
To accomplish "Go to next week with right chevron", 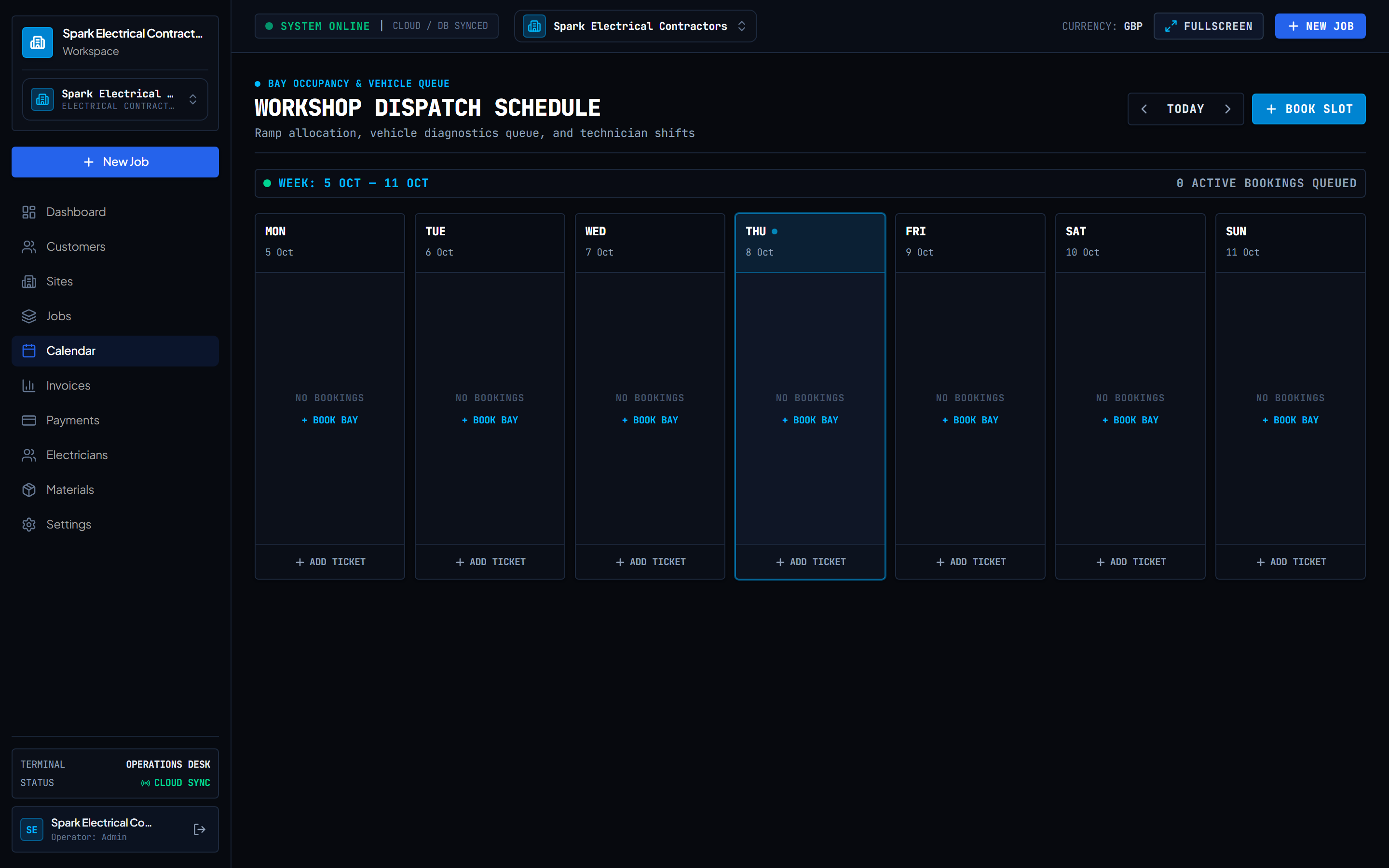I will (1227, 109).
